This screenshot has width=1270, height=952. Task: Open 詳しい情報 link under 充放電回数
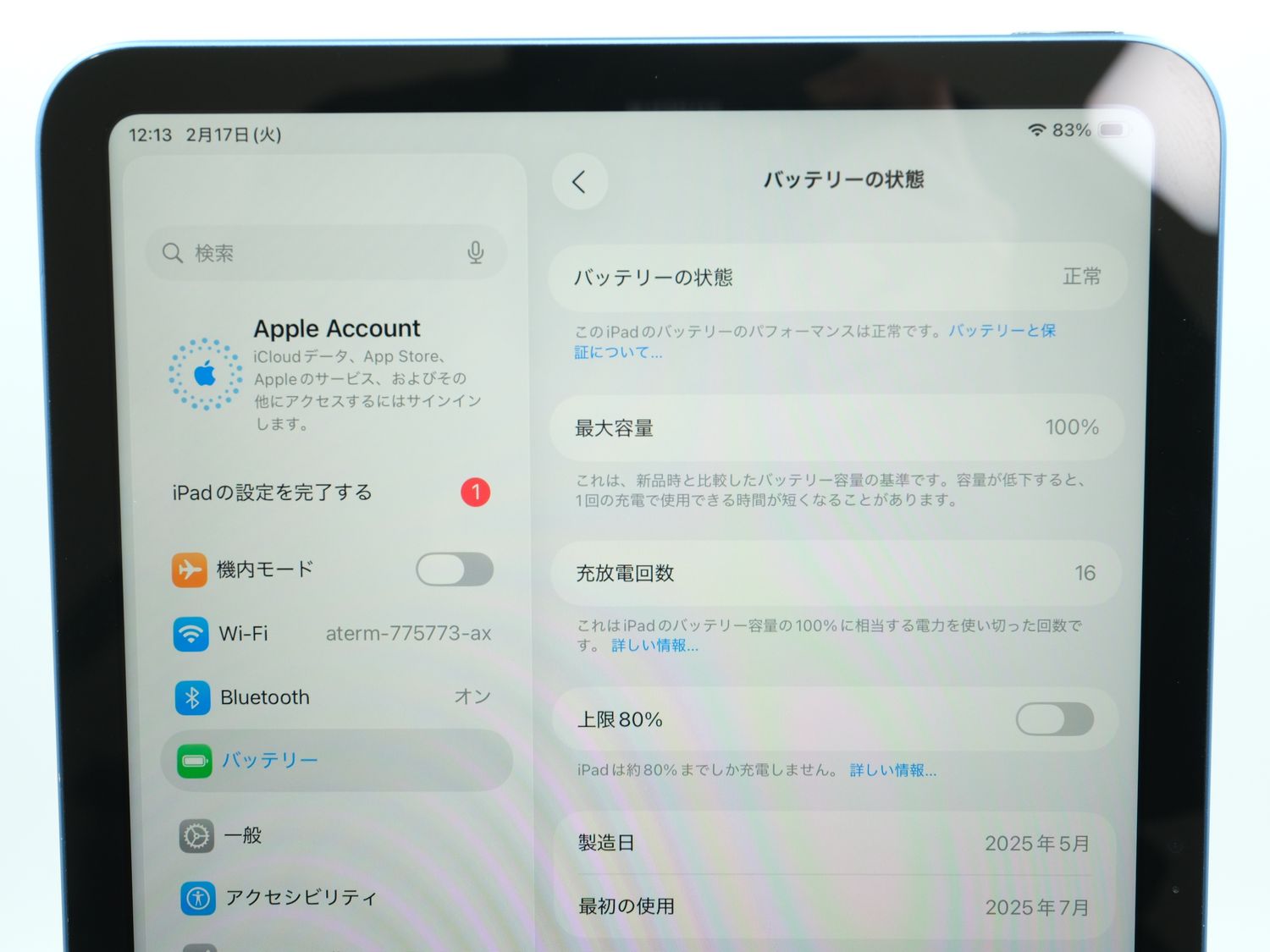pos(654,646)
